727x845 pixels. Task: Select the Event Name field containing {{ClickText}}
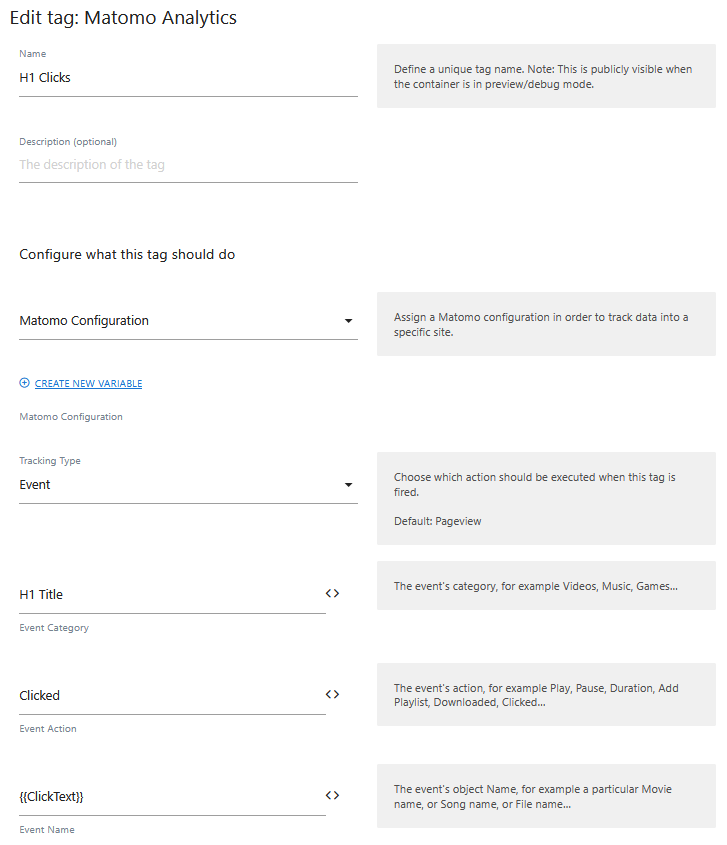[170, 796]
